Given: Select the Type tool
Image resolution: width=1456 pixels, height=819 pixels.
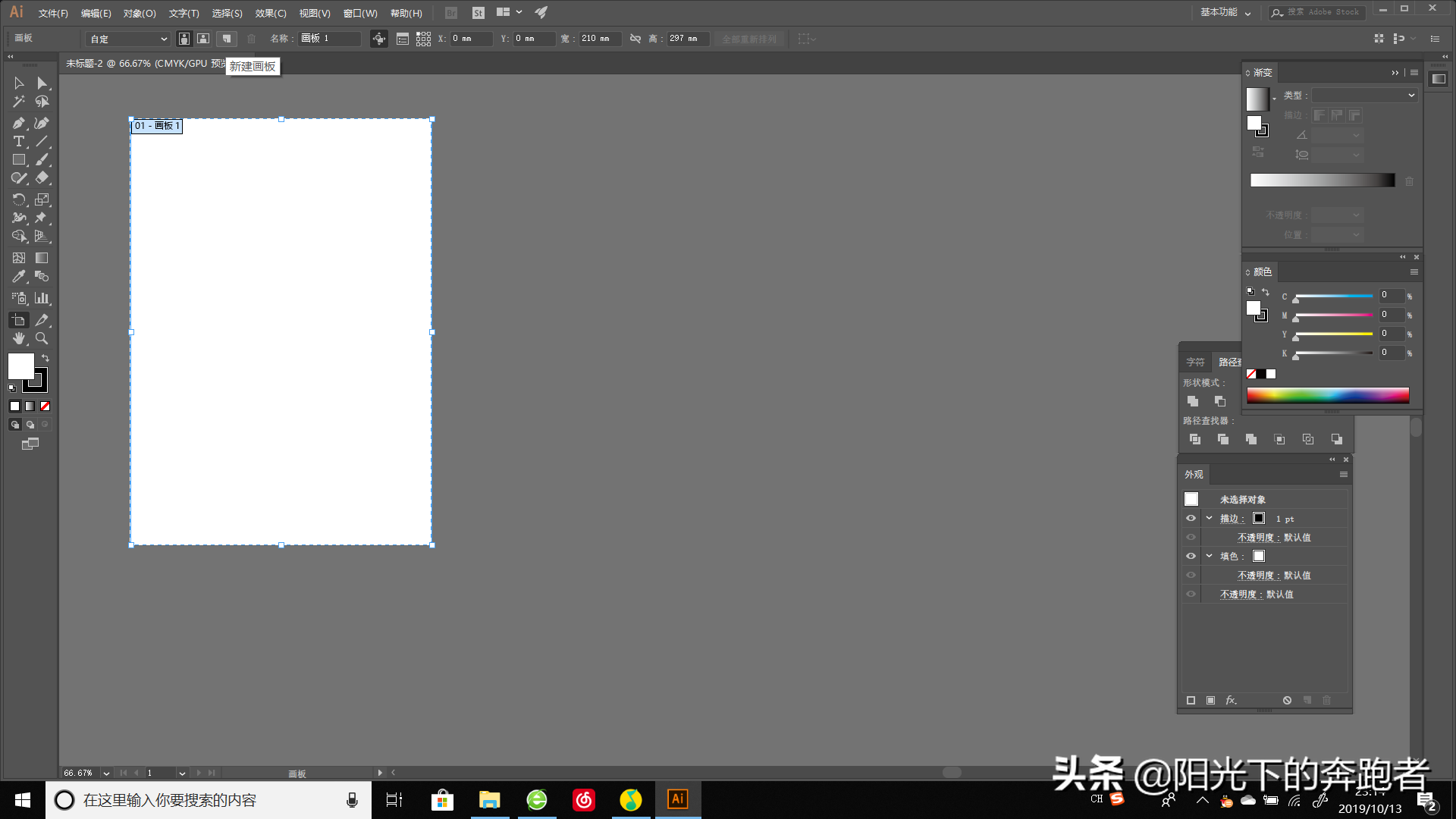Looking at the screenshot, I should coord(19,142).
